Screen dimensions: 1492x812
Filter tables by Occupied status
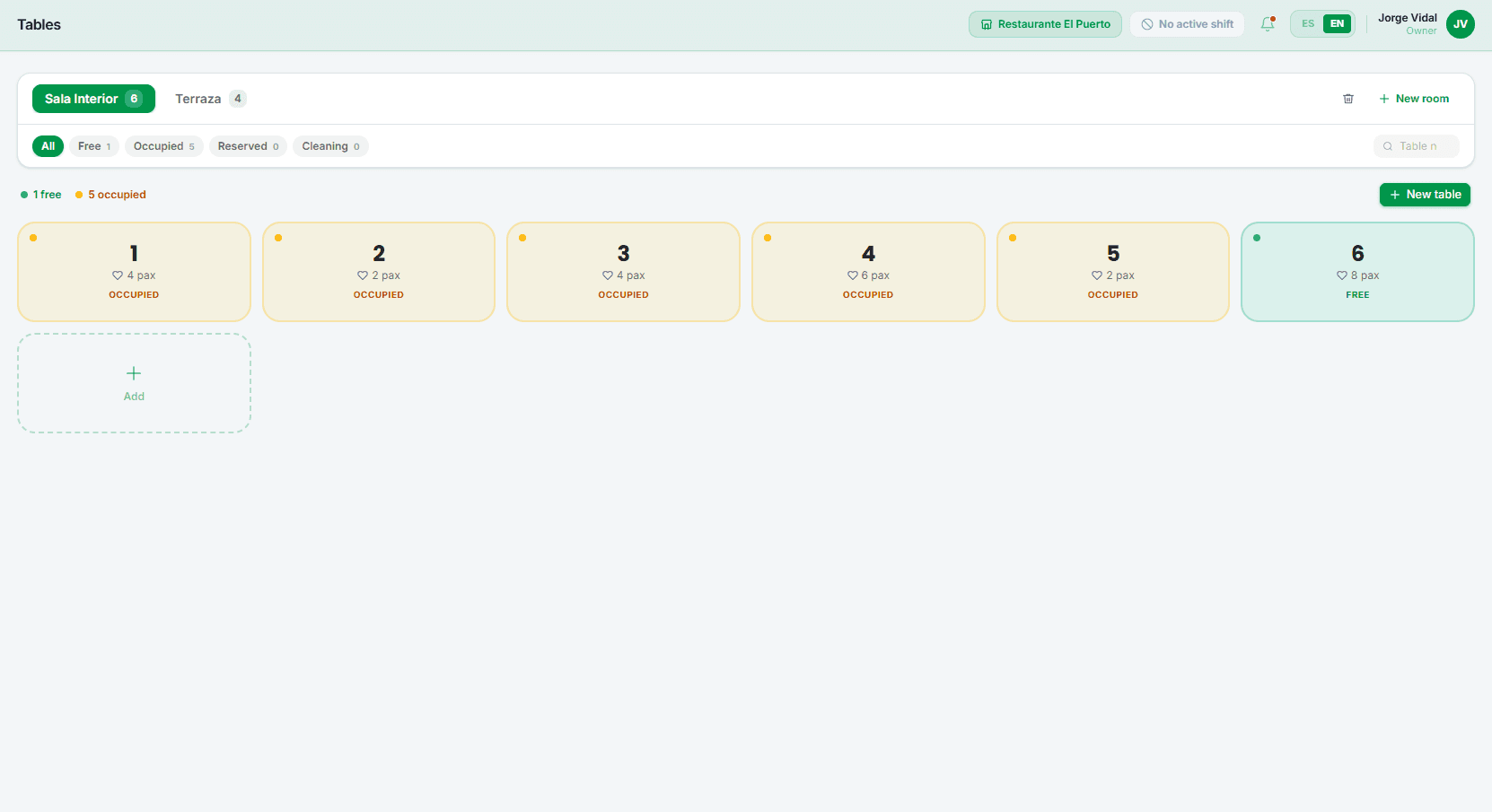click(164, 146)
